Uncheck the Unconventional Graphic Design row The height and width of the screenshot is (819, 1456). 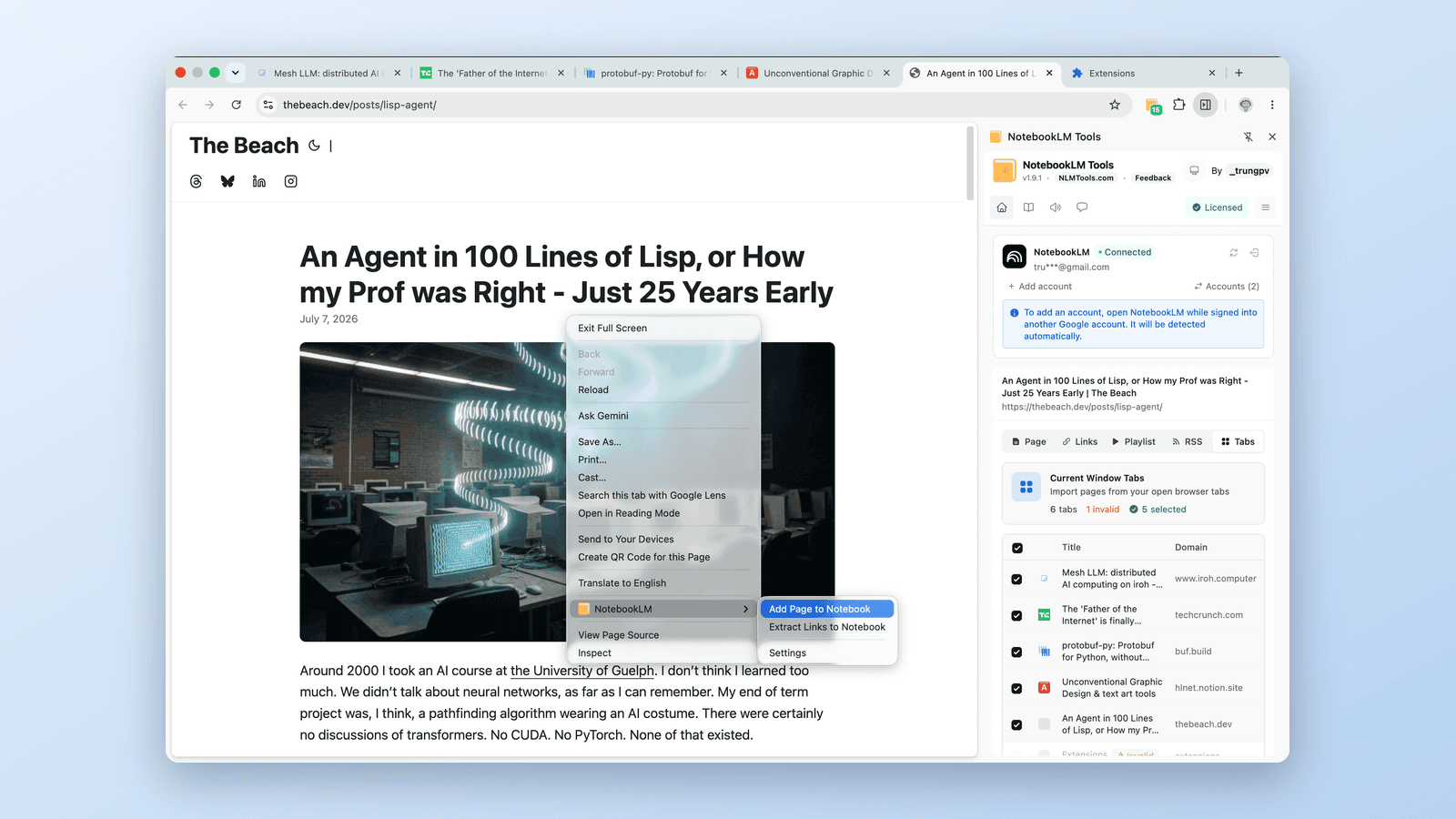click(1016, 688)
